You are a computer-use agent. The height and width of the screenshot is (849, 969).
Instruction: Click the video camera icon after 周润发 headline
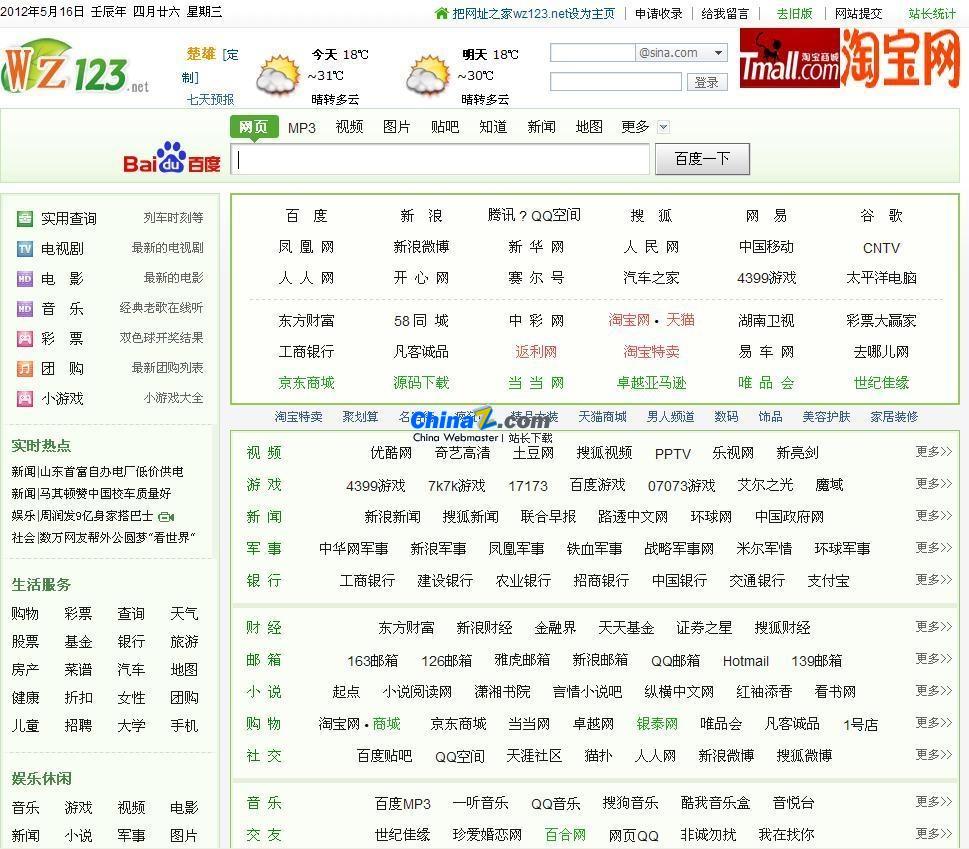[x=166, y=517]
